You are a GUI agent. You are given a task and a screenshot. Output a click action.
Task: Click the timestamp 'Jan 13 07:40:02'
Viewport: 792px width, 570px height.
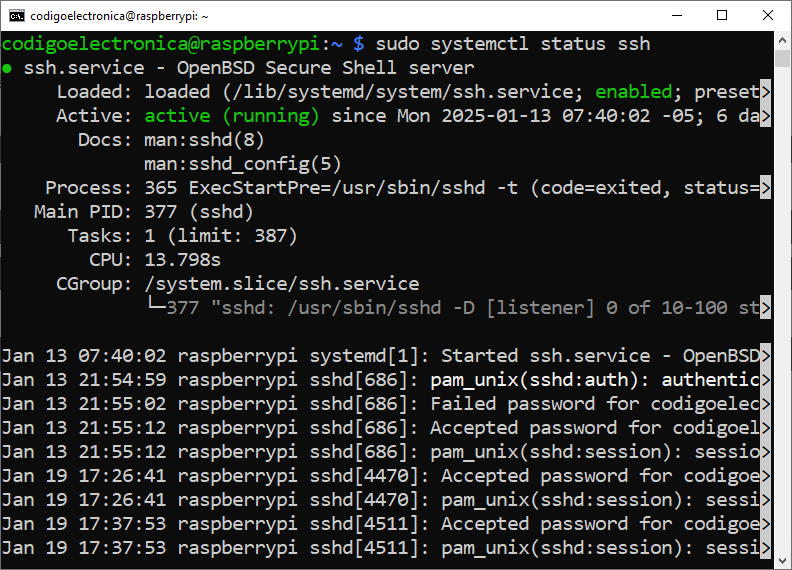click(x=84, y=356)
